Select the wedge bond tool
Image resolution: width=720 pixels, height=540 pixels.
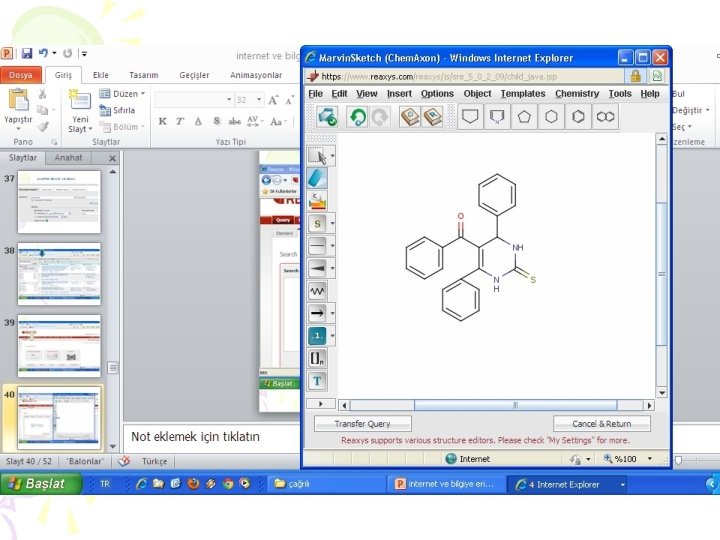[x=317, y=268]
